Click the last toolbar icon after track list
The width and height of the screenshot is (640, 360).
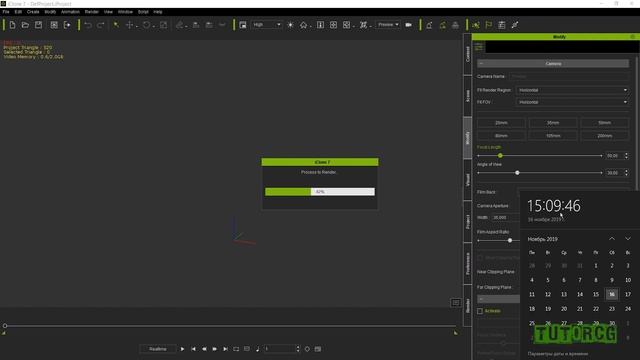point(515,25)
